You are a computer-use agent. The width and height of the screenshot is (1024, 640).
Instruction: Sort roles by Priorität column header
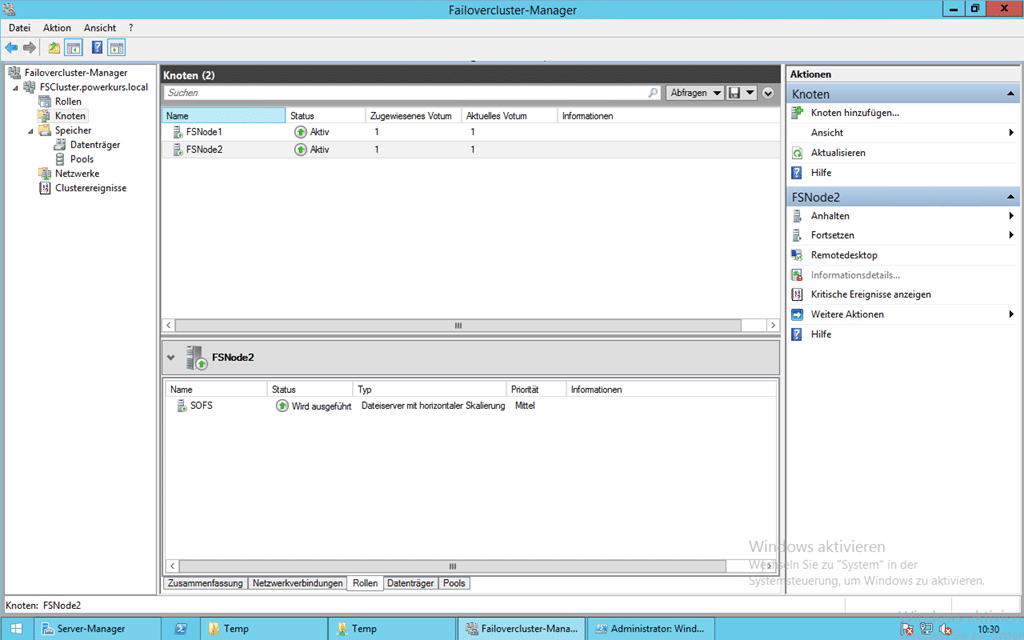(x=536, y=389)
